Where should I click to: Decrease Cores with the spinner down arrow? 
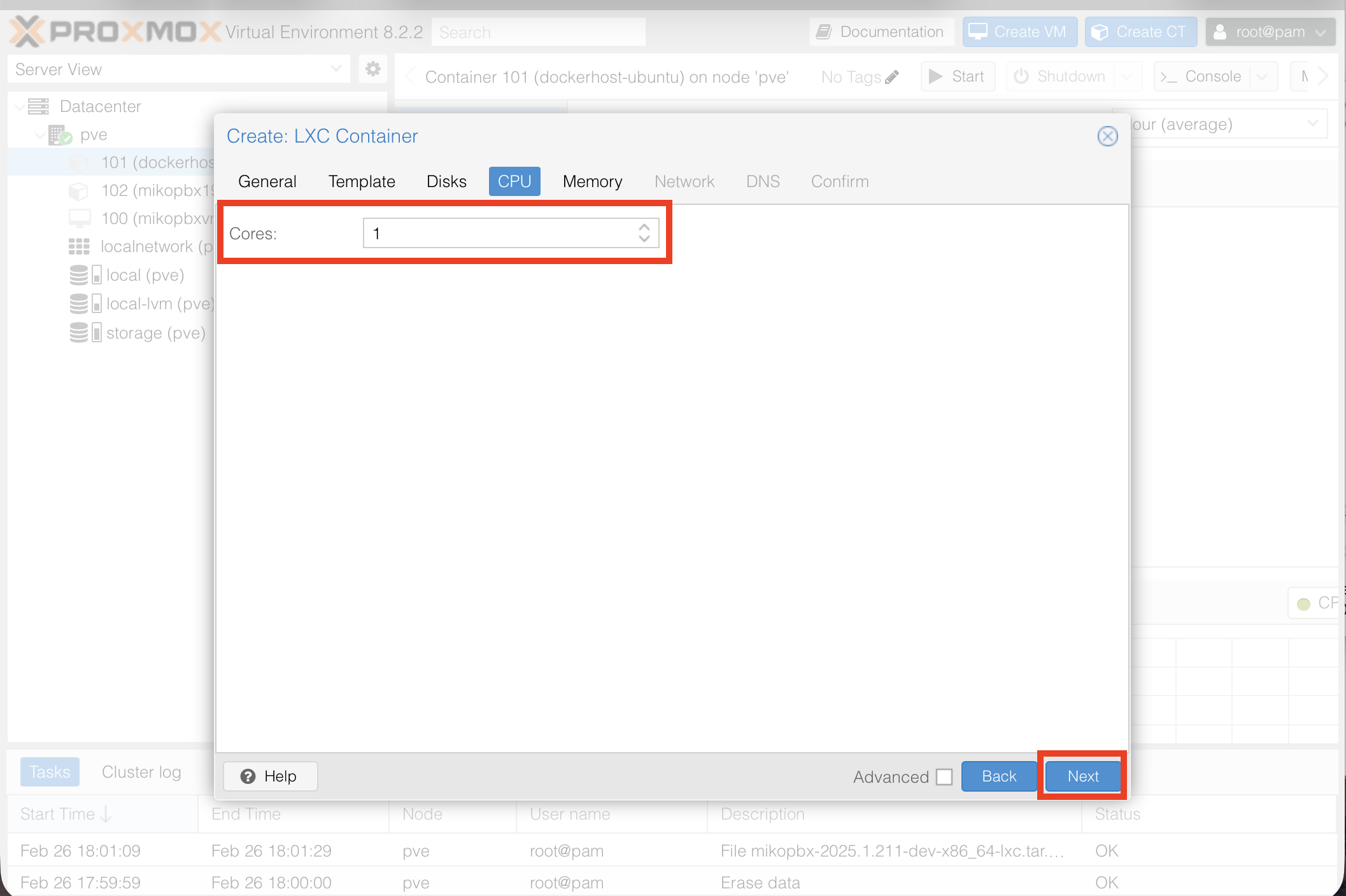(644, 239)
